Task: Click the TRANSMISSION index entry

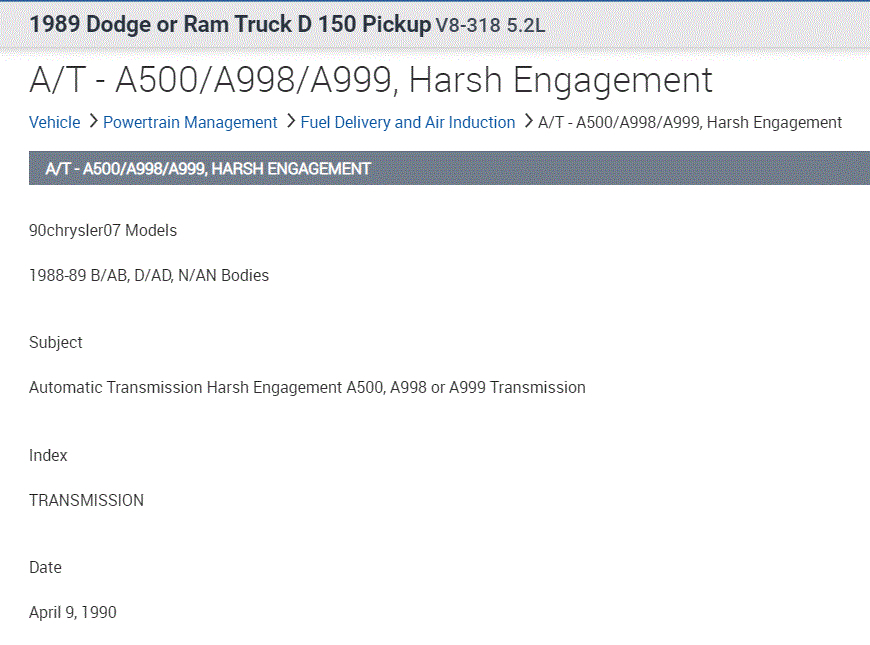Action: tap(86, 500)
